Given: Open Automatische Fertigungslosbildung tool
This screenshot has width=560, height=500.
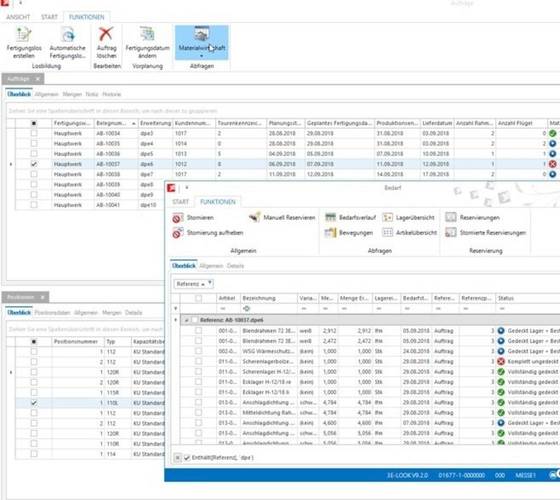Looking at the screenshot, I should [68, 42].
